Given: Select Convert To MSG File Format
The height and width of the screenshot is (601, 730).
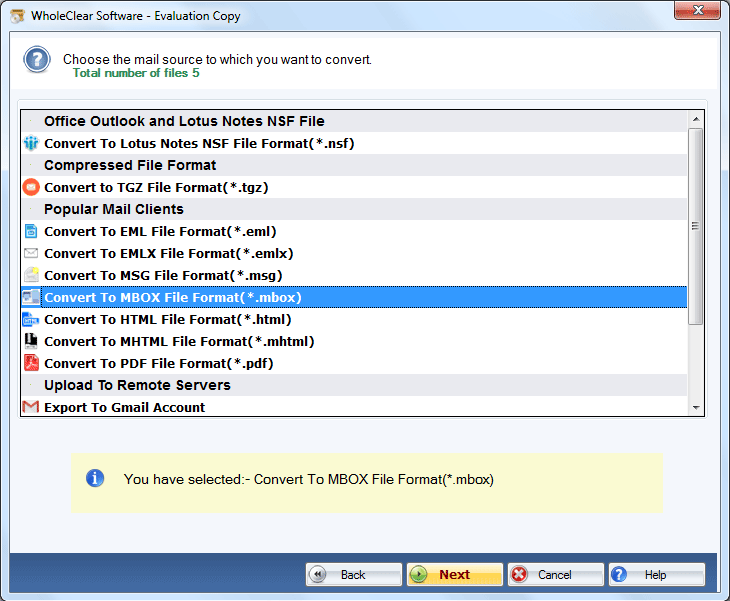Looking at the screenshot, I should (354, 275).
